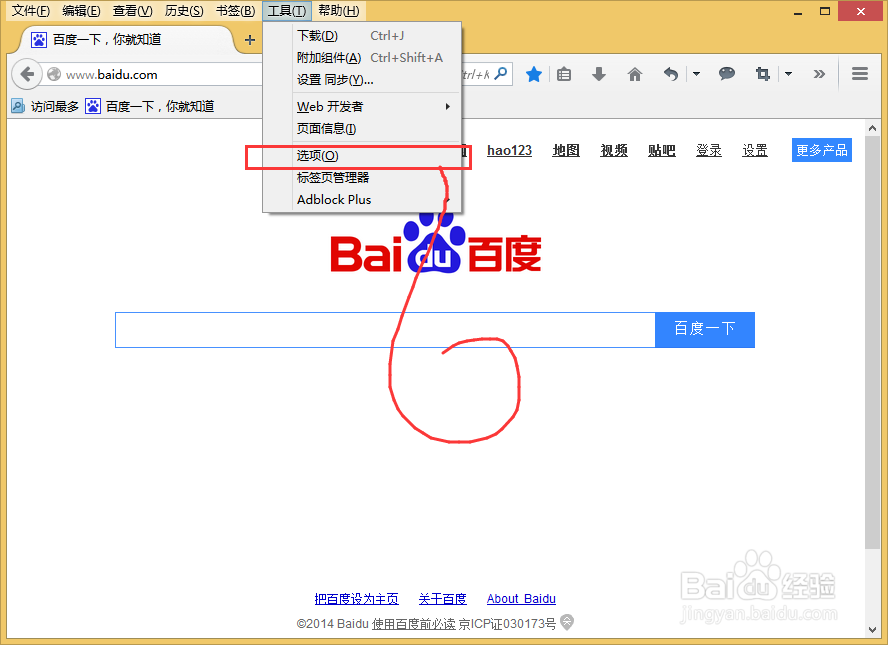Expand the Web 开发者 submenu arrow
Image resolution: width=888 pixels, height=645 pixels.
coord(447,106)
